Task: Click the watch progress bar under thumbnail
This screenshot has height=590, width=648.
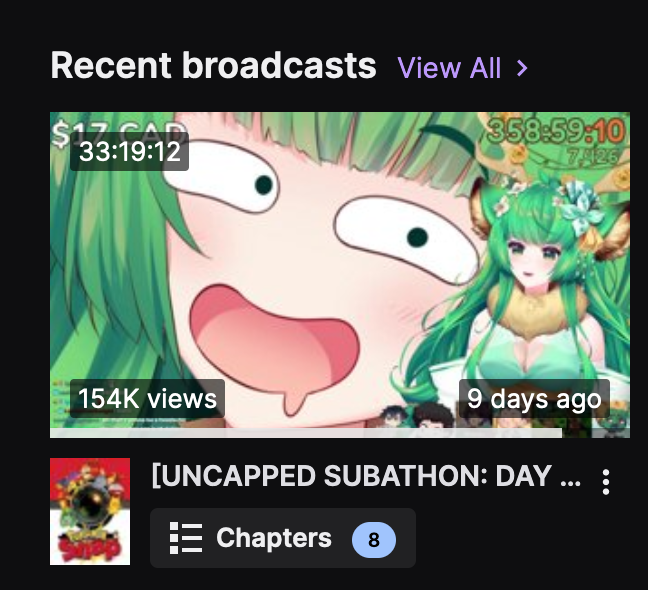Action: 306,433
